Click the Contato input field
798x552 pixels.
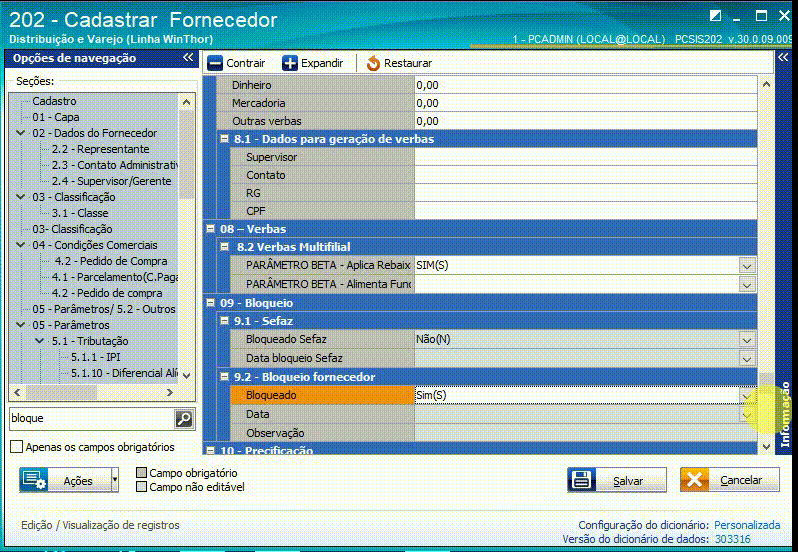tap(585, 175)
